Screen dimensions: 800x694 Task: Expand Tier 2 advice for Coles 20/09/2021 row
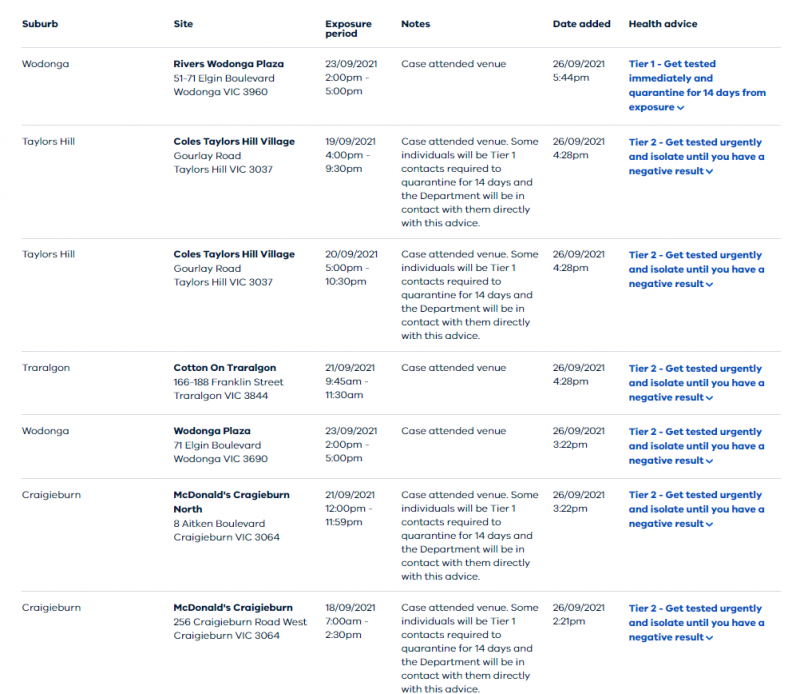[x=696, y=269]
